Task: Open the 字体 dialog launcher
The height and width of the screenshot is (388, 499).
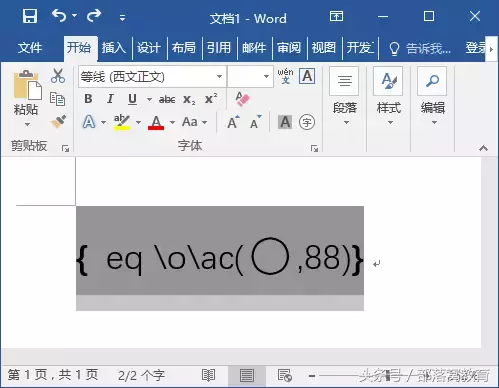Action: click(314, 148)
